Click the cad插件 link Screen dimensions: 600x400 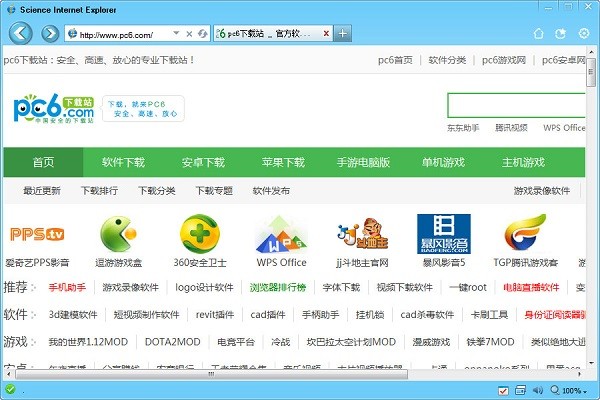(268, 315)
